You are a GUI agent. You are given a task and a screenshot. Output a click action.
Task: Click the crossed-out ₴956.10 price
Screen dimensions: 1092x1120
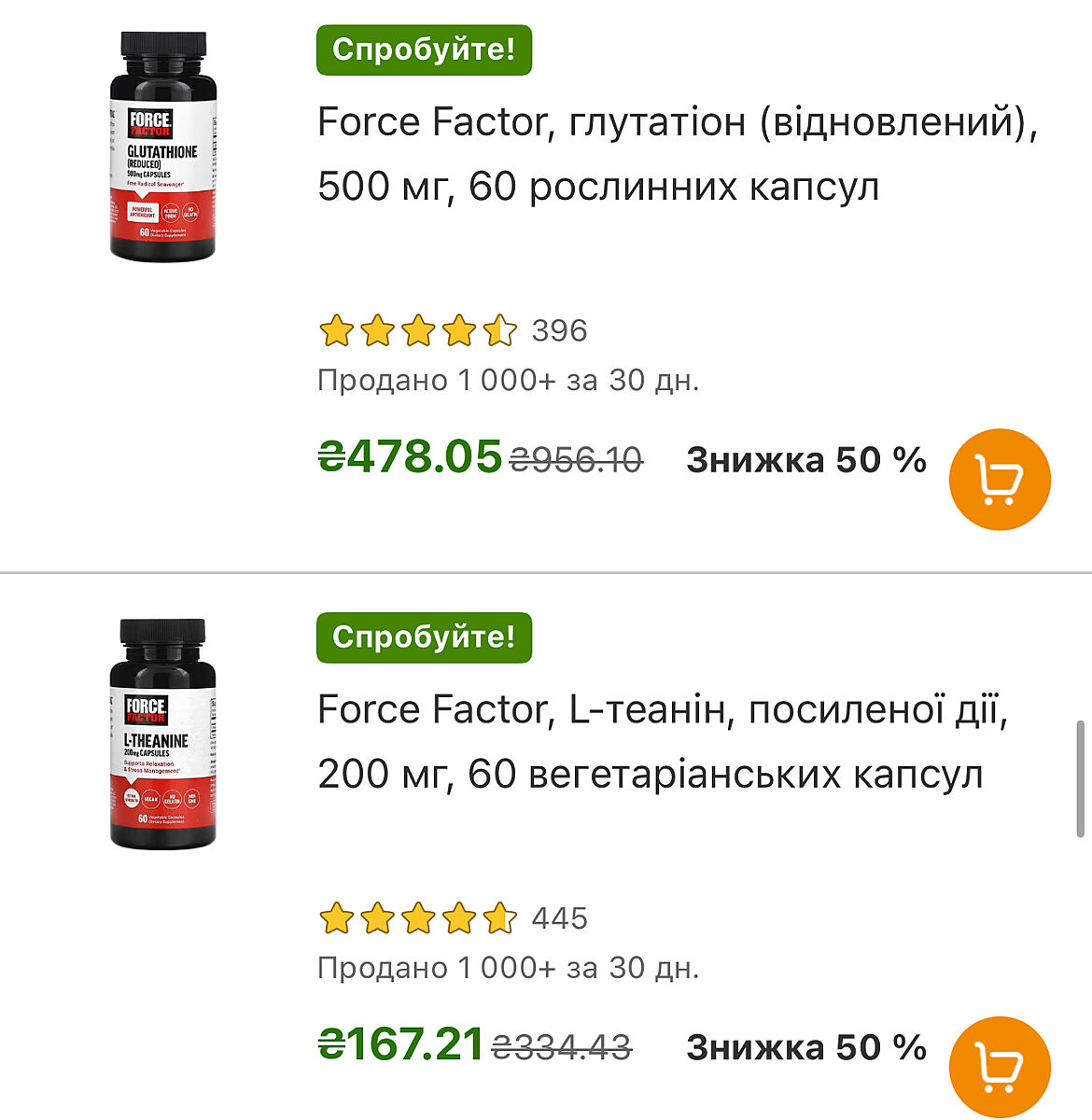click(577, 460)
